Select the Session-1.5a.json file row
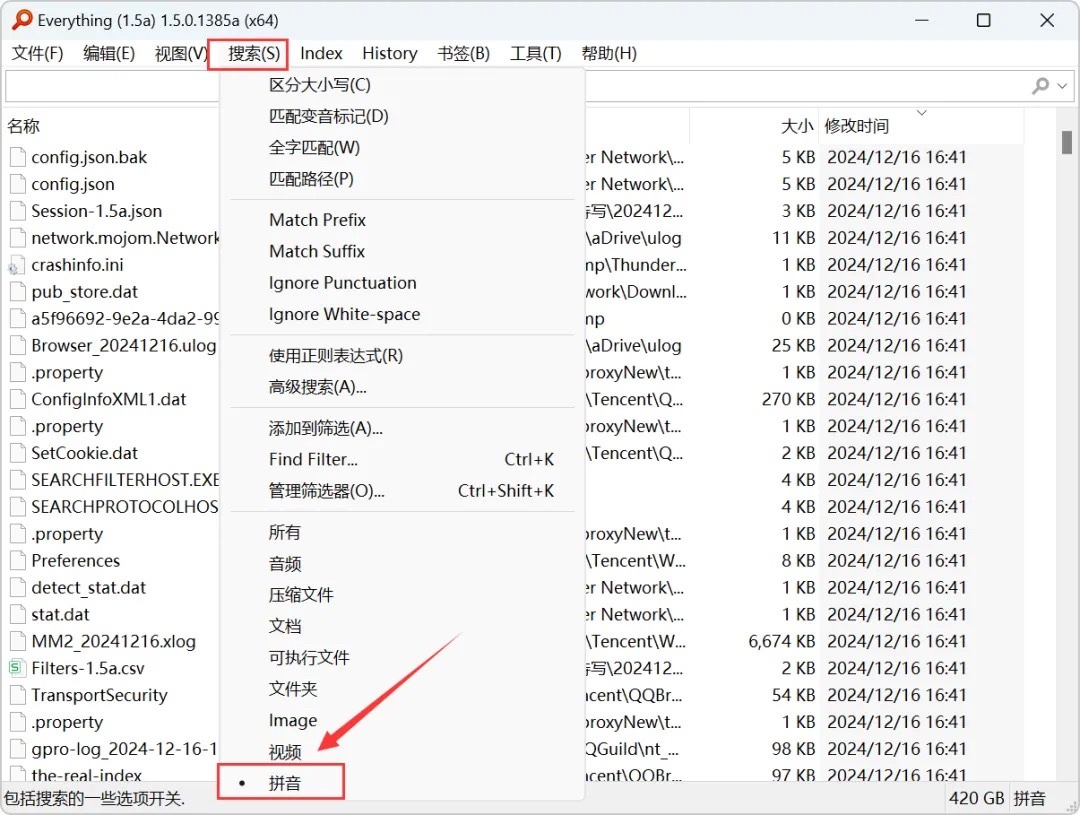This screenshot has height=815, width=1080. 96,211
